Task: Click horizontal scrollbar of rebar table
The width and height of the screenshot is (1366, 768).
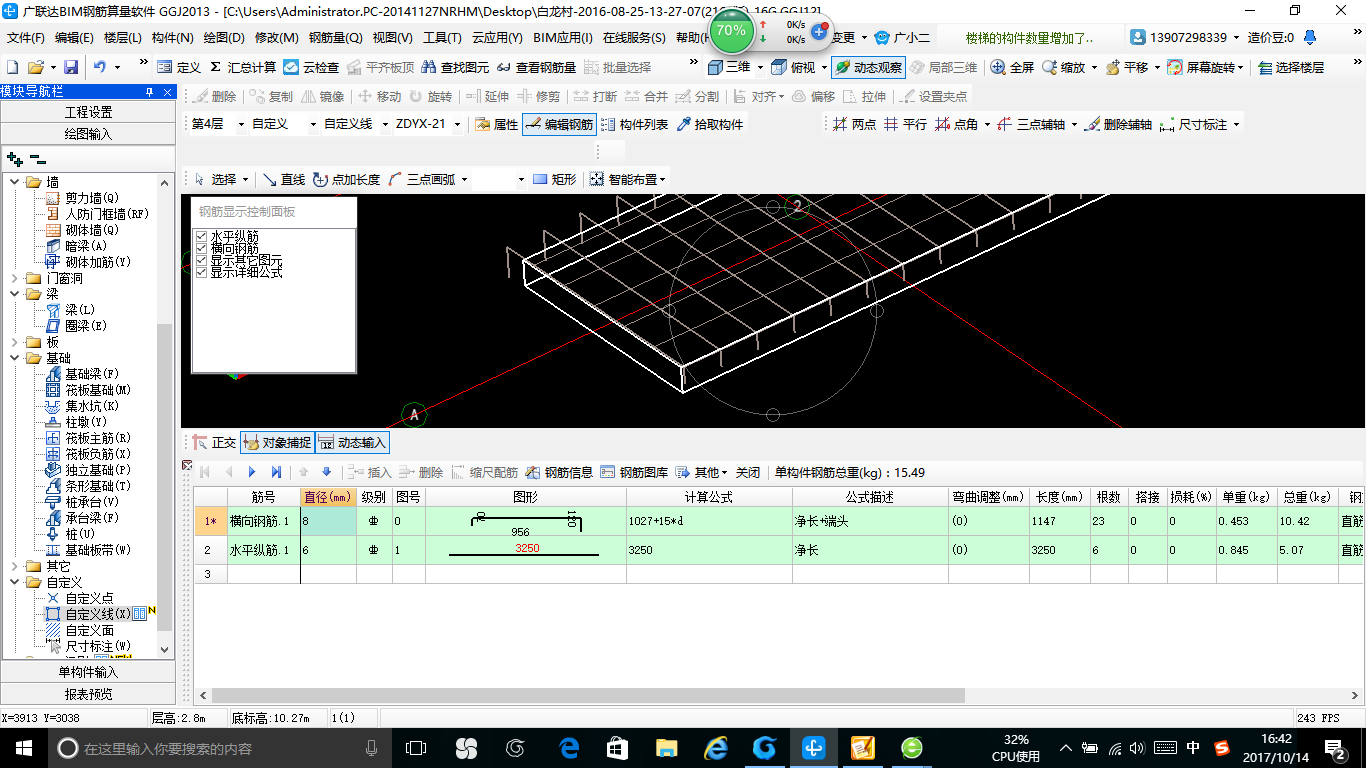Action: point(587,695)
